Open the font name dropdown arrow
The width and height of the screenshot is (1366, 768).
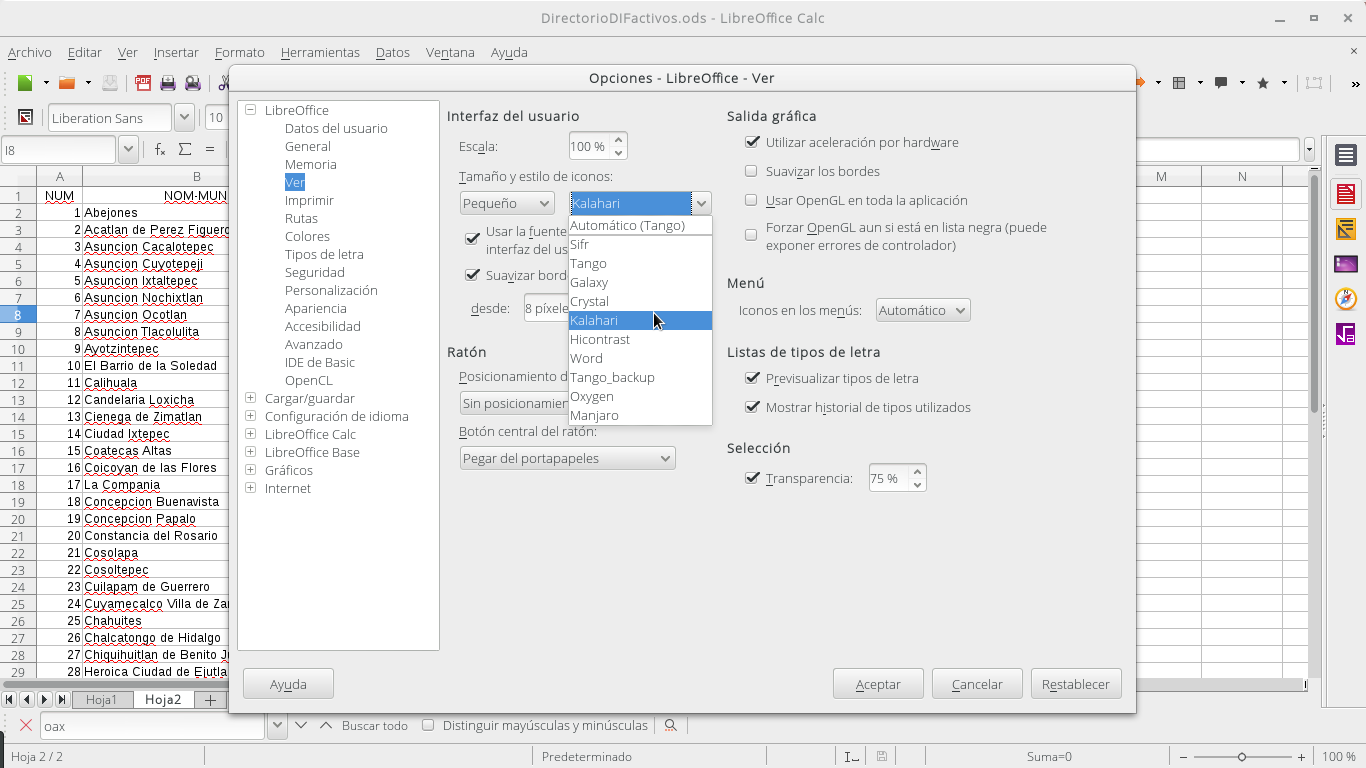[184, 117]
